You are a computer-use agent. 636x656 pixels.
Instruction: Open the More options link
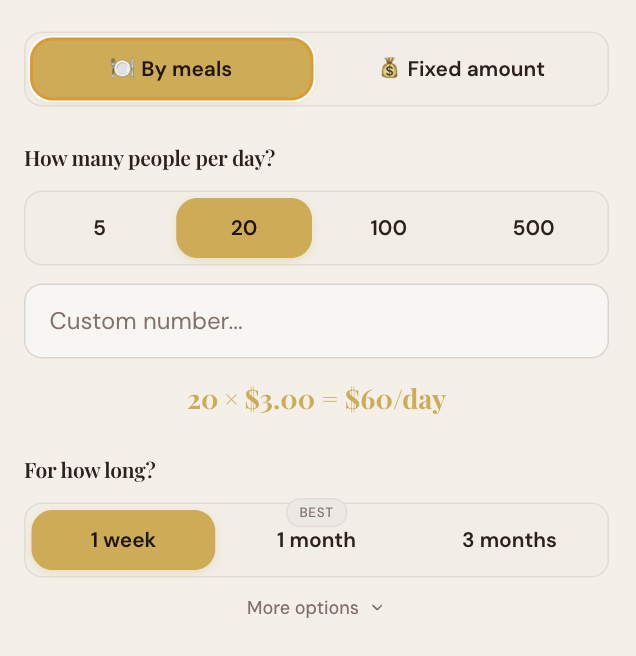click(303, 608)
